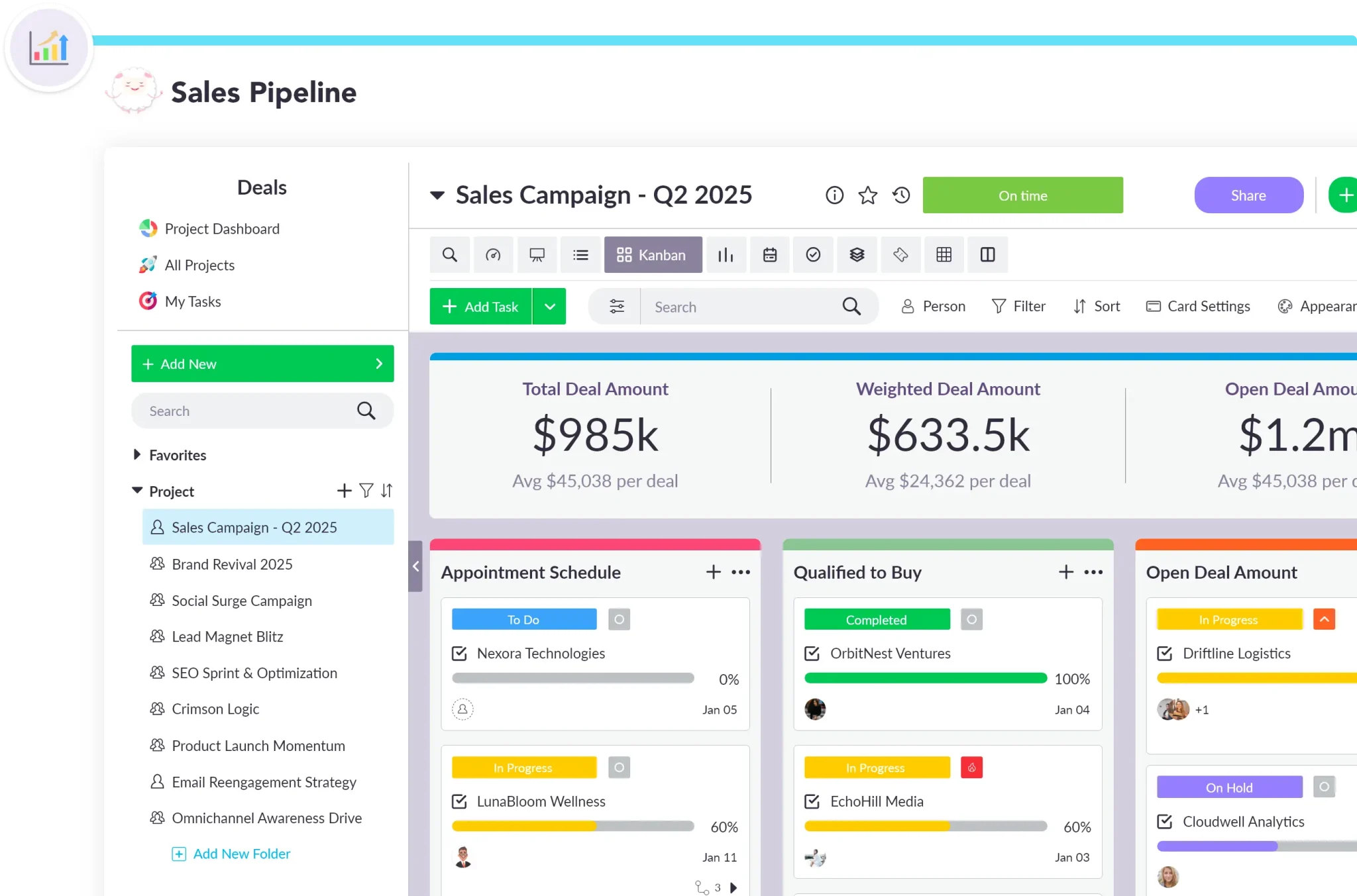Toggle the OrbitNest Ventures task checkbox
This screenshot has width=1357, height=896.
812,654
